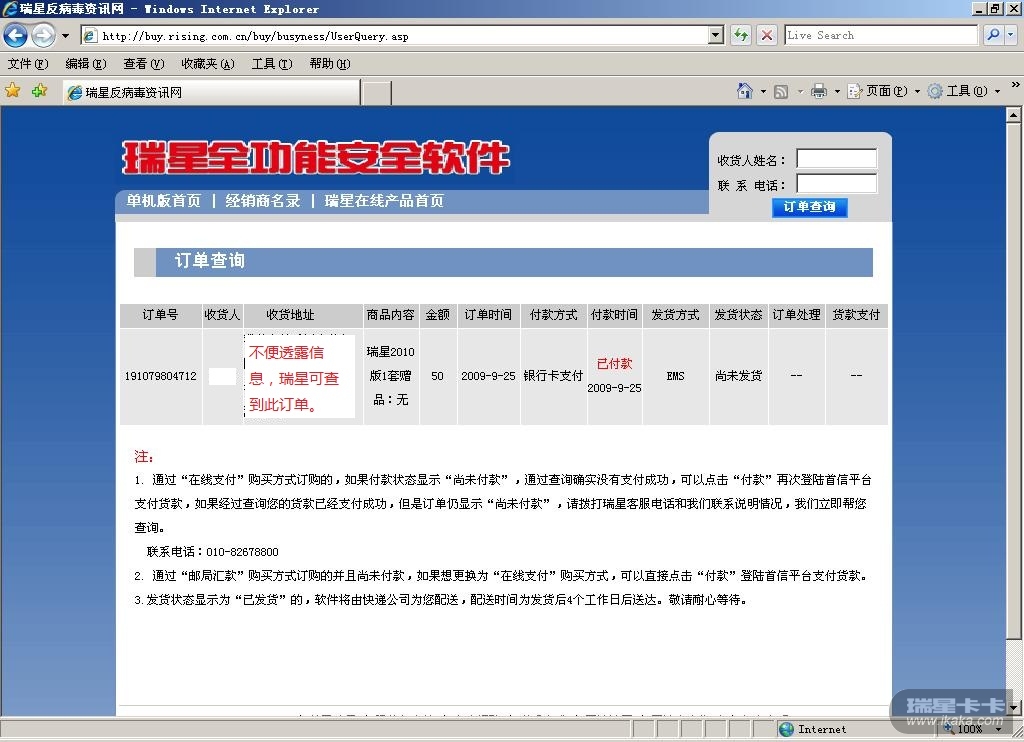Open the 工具(T) menu
Image resolution: width=1024 pixels, height=742 pixels.
point(272,63)
